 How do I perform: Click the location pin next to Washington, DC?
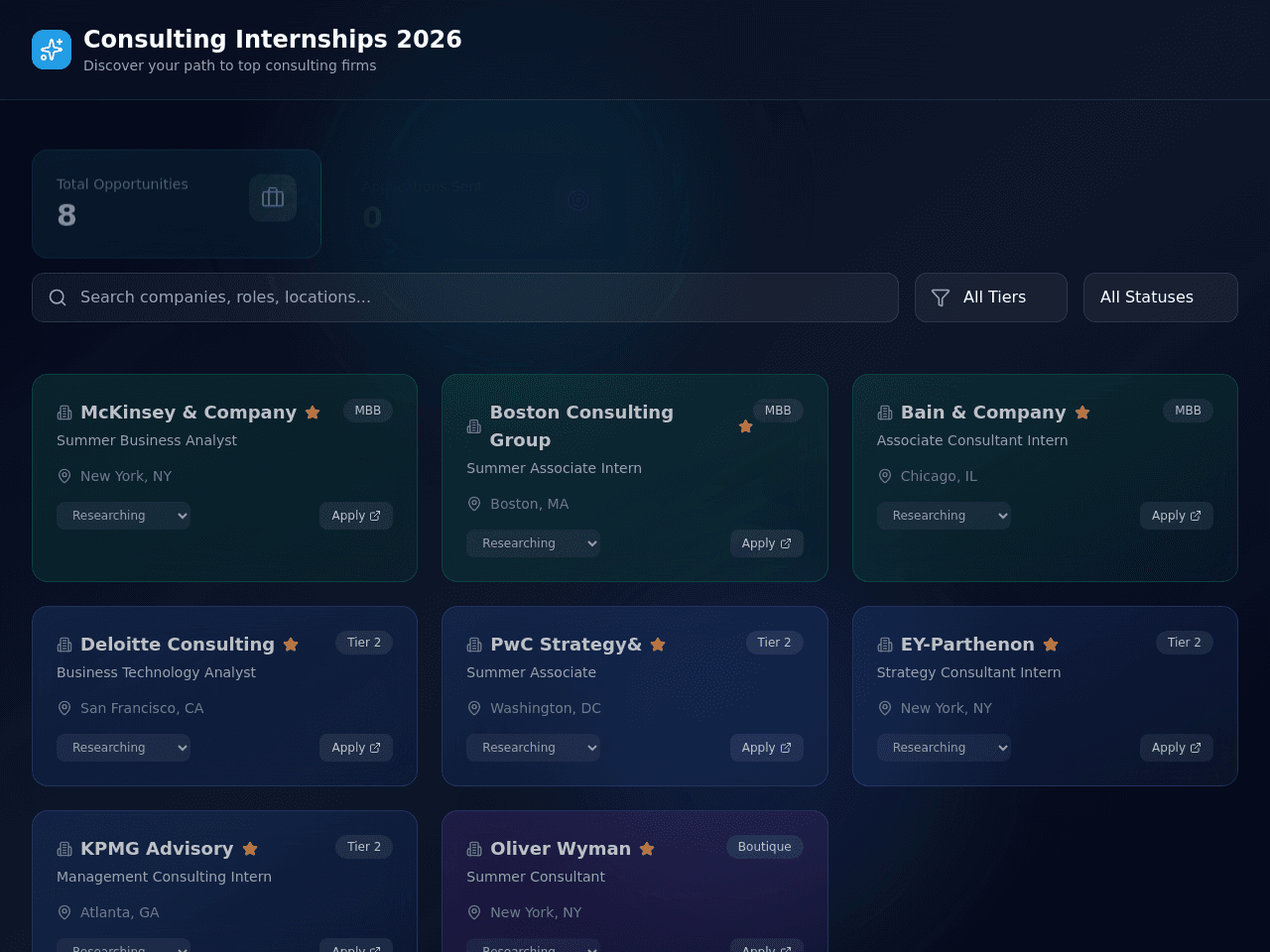coord(474,708)
